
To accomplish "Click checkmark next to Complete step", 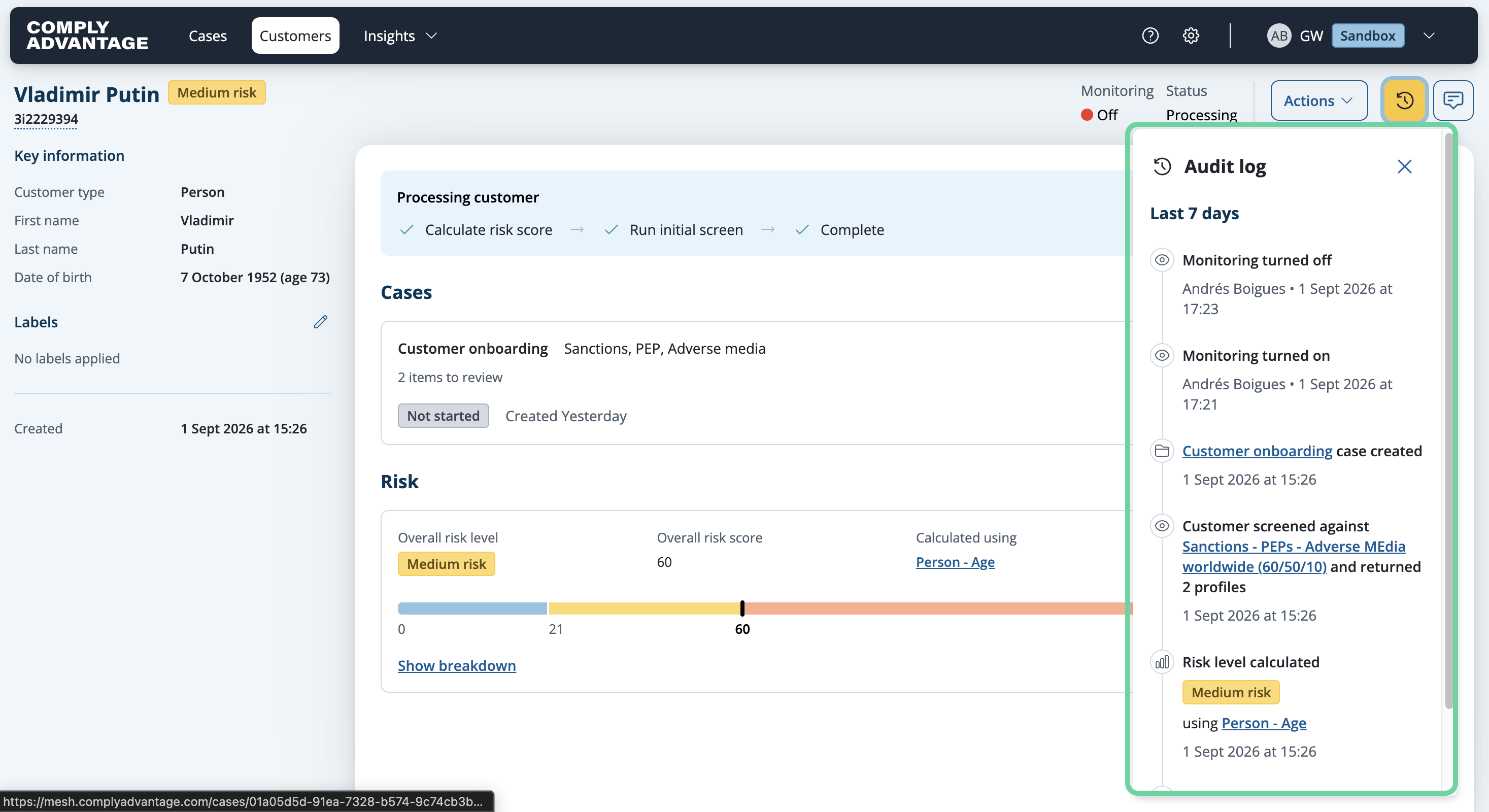I will click(802, 230).
